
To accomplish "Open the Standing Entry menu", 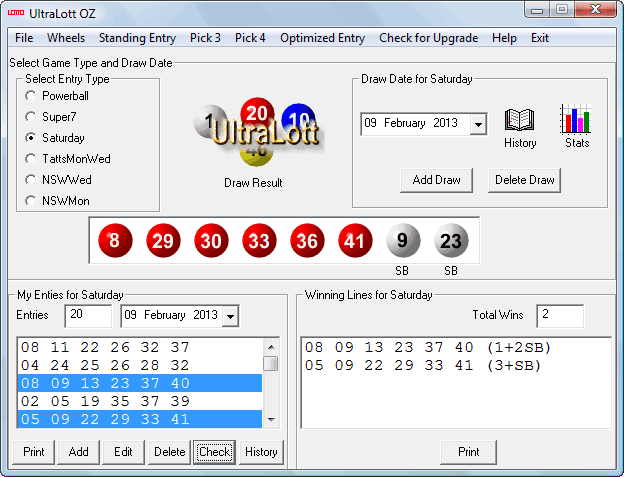I will [137, 38].
